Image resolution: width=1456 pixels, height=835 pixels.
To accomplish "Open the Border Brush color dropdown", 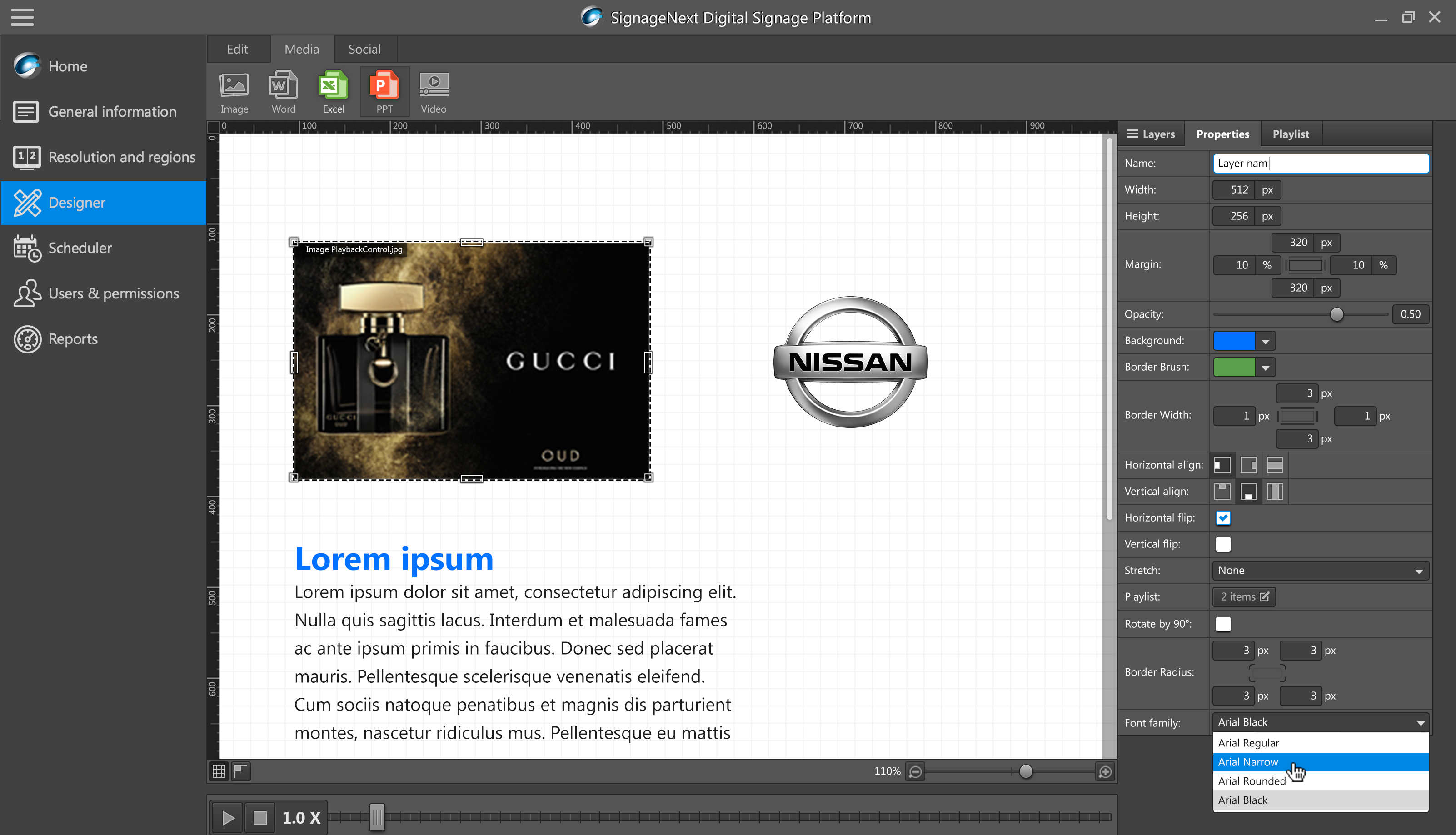I will 1265,368.
